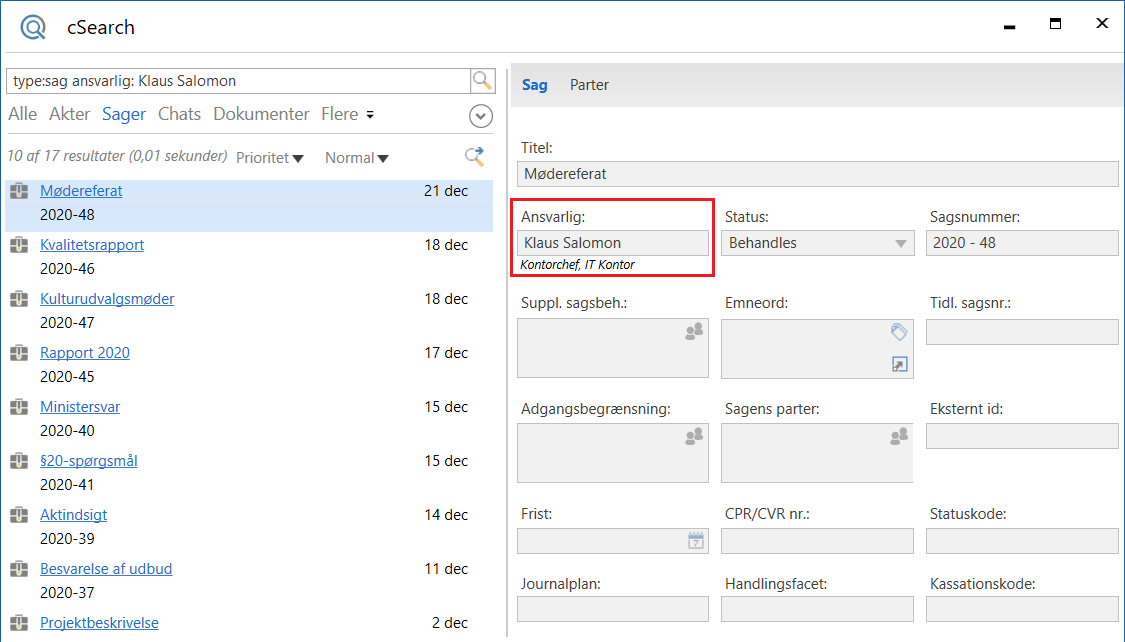Click the tag icon in Emneord field
Screen dimensions: 1125x642
click(898, 332)
